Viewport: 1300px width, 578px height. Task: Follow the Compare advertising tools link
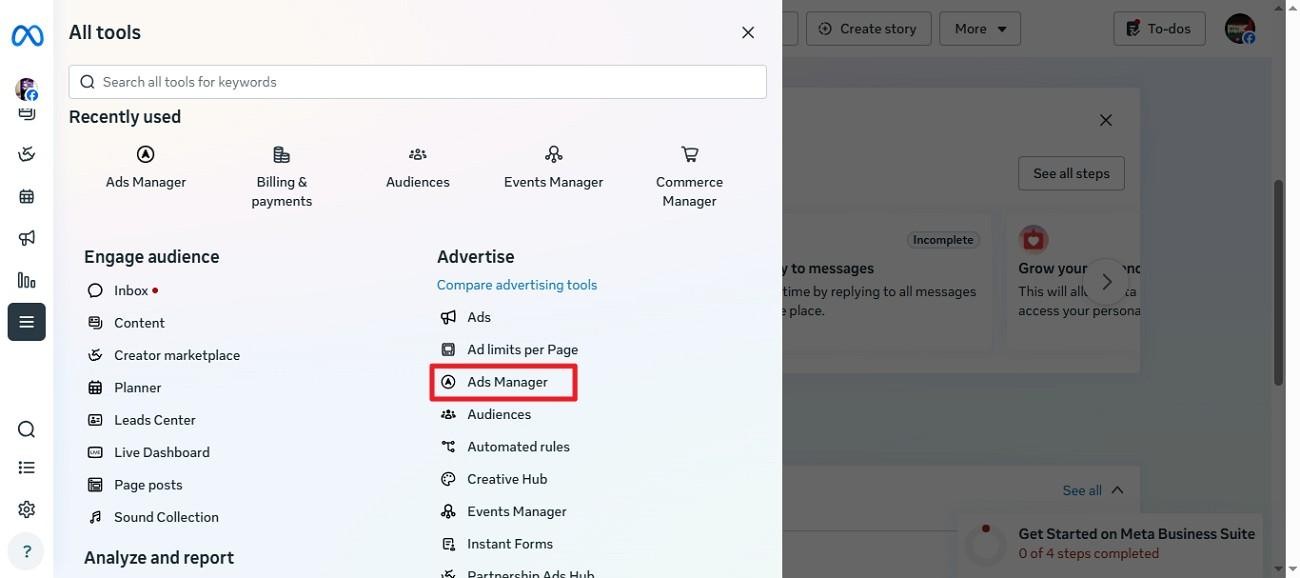pyautogui.click(x=517, y=285)
